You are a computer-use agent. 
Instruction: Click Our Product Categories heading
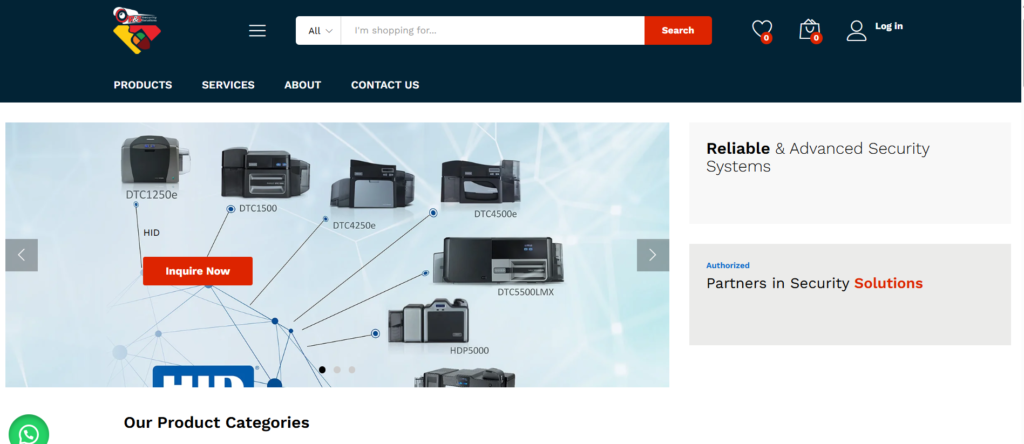(x=216, y=422)
